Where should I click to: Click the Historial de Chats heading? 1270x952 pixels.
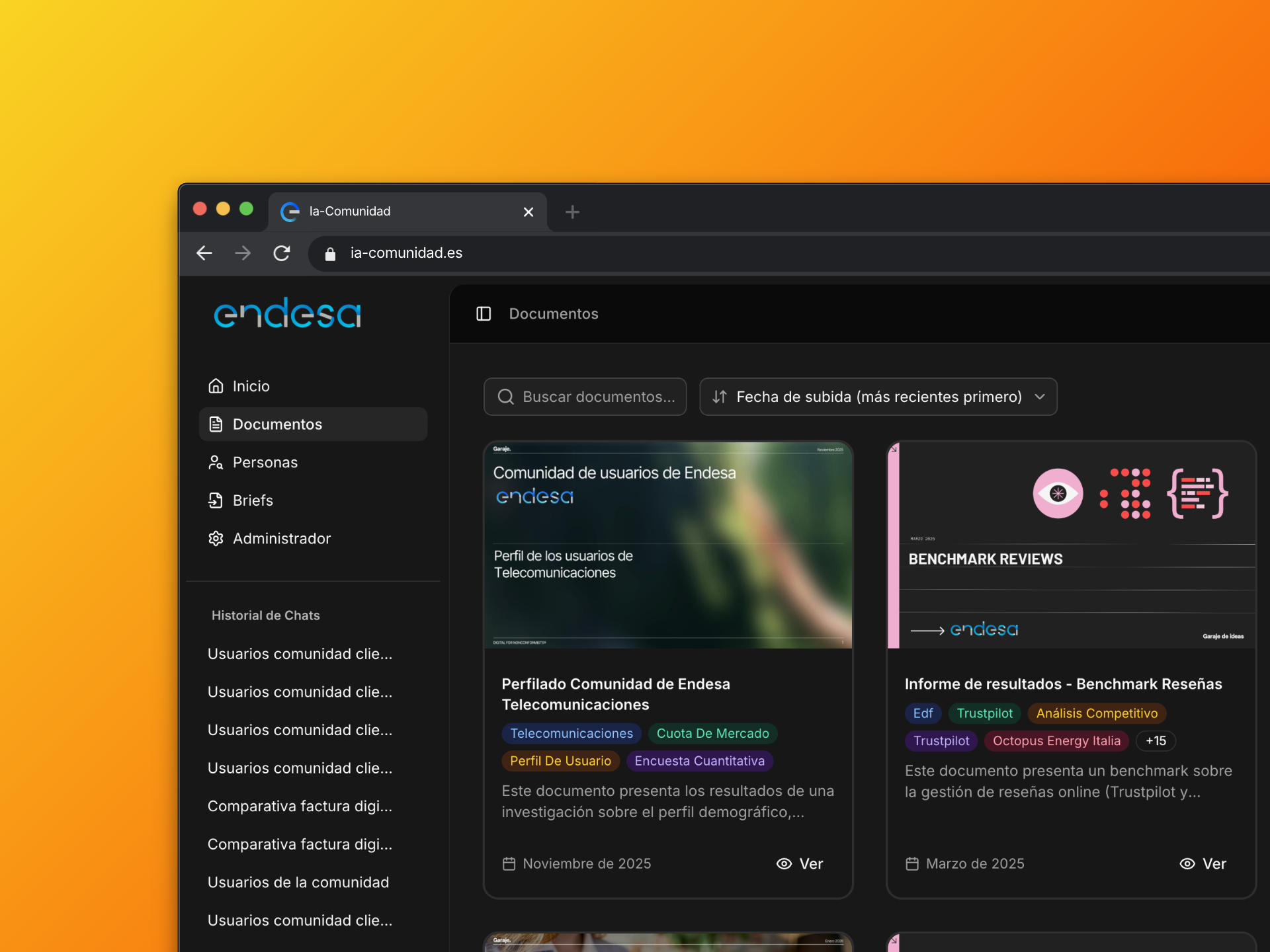(x=265, y=615)
